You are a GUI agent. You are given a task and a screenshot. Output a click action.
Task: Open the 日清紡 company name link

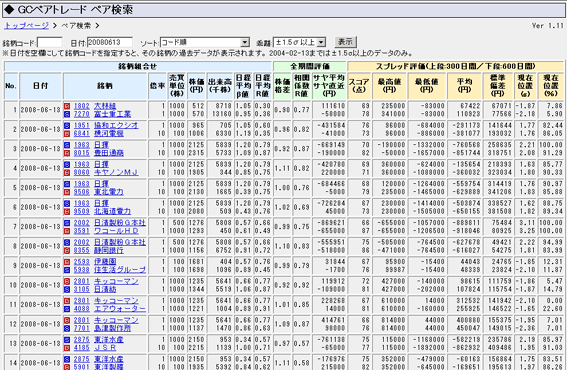click(105, 289)
